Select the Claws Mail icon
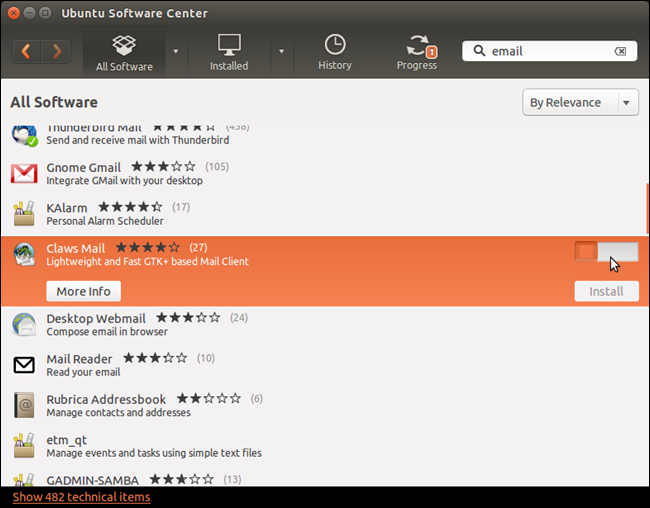 24,254
